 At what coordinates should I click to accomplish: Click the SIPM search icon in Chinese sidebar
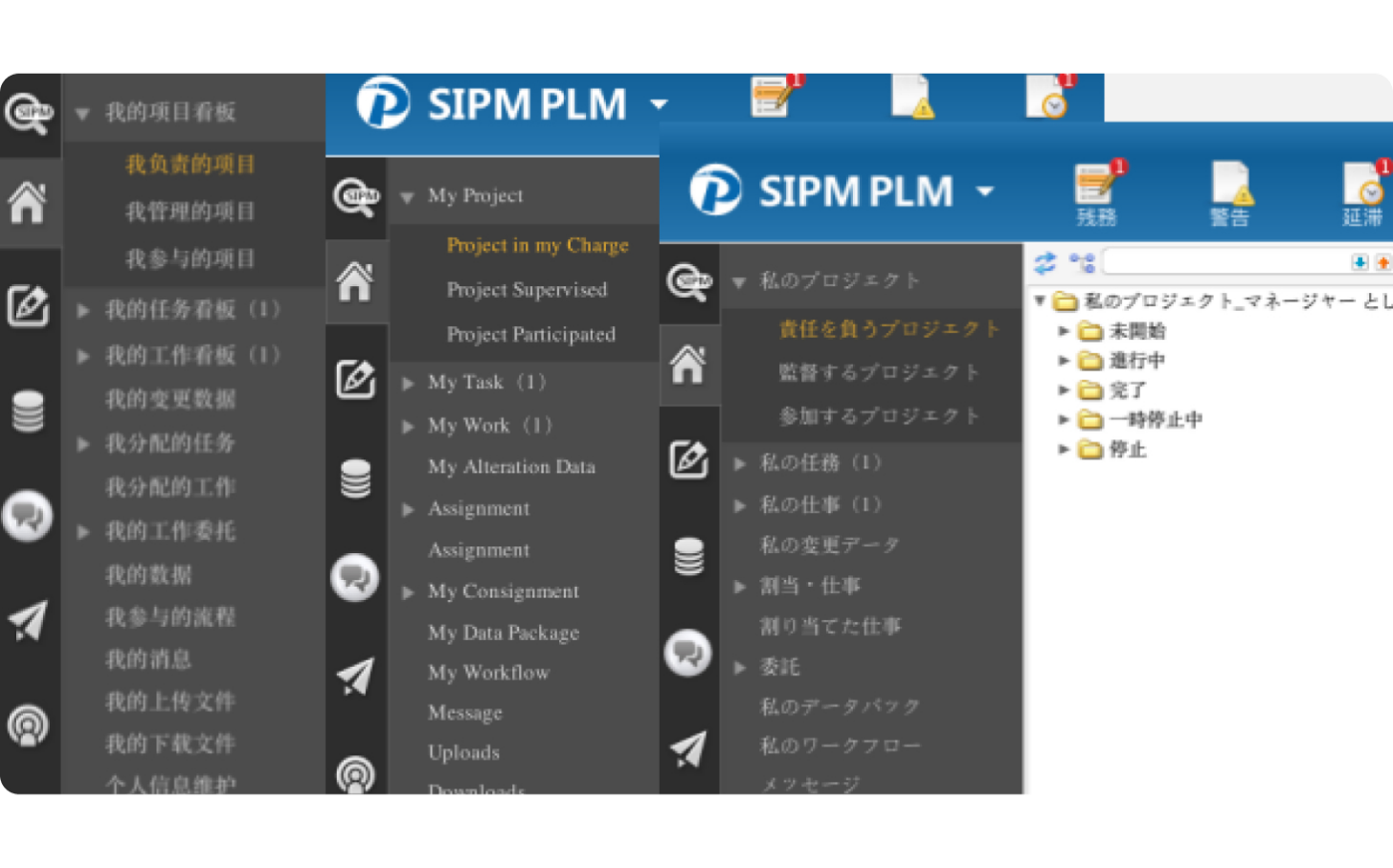pyautogui.click(x=29, y=115)
